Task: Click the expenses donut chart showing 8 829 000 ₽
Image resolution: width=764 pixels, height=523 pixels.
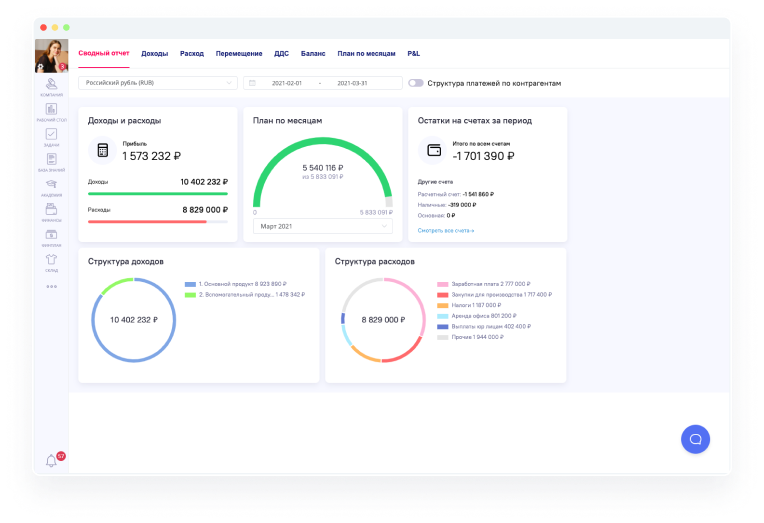Action: pyautogui.click(x=383, y=320)
